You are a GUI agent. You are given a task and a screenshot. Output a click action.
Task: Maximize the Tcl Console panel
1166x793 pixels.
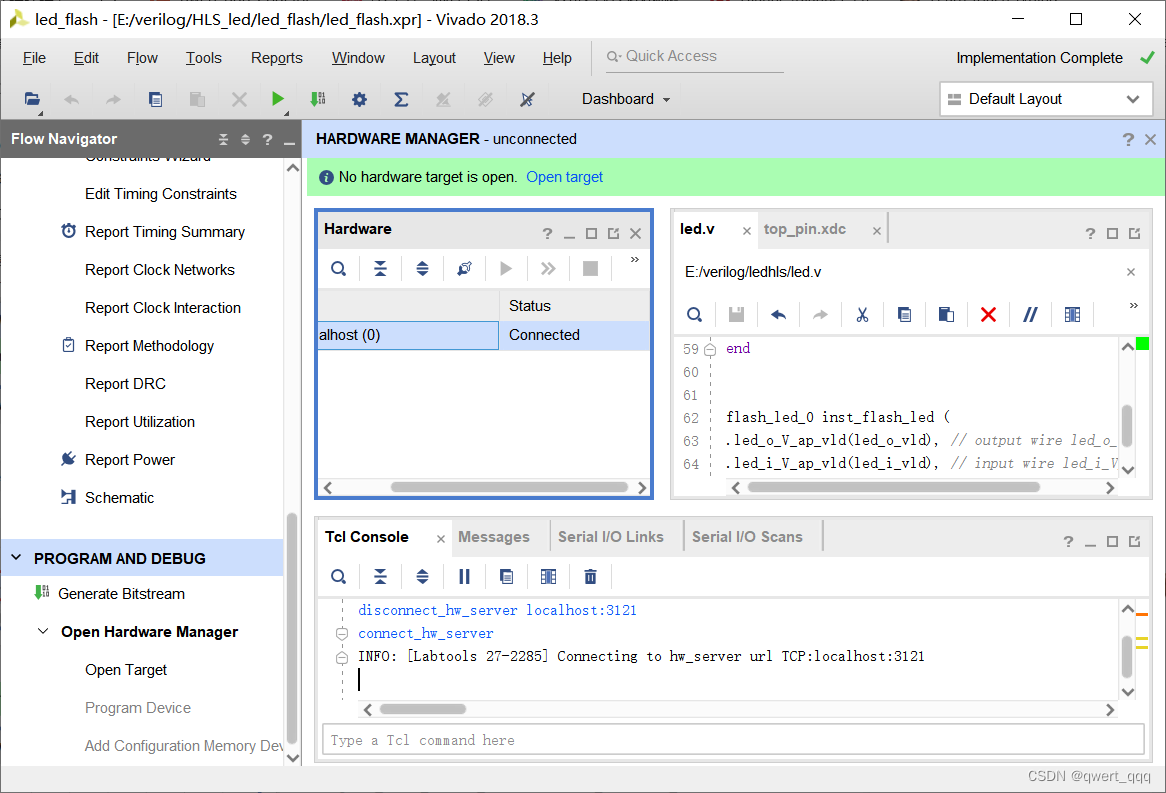click(x=1112, y=542)
